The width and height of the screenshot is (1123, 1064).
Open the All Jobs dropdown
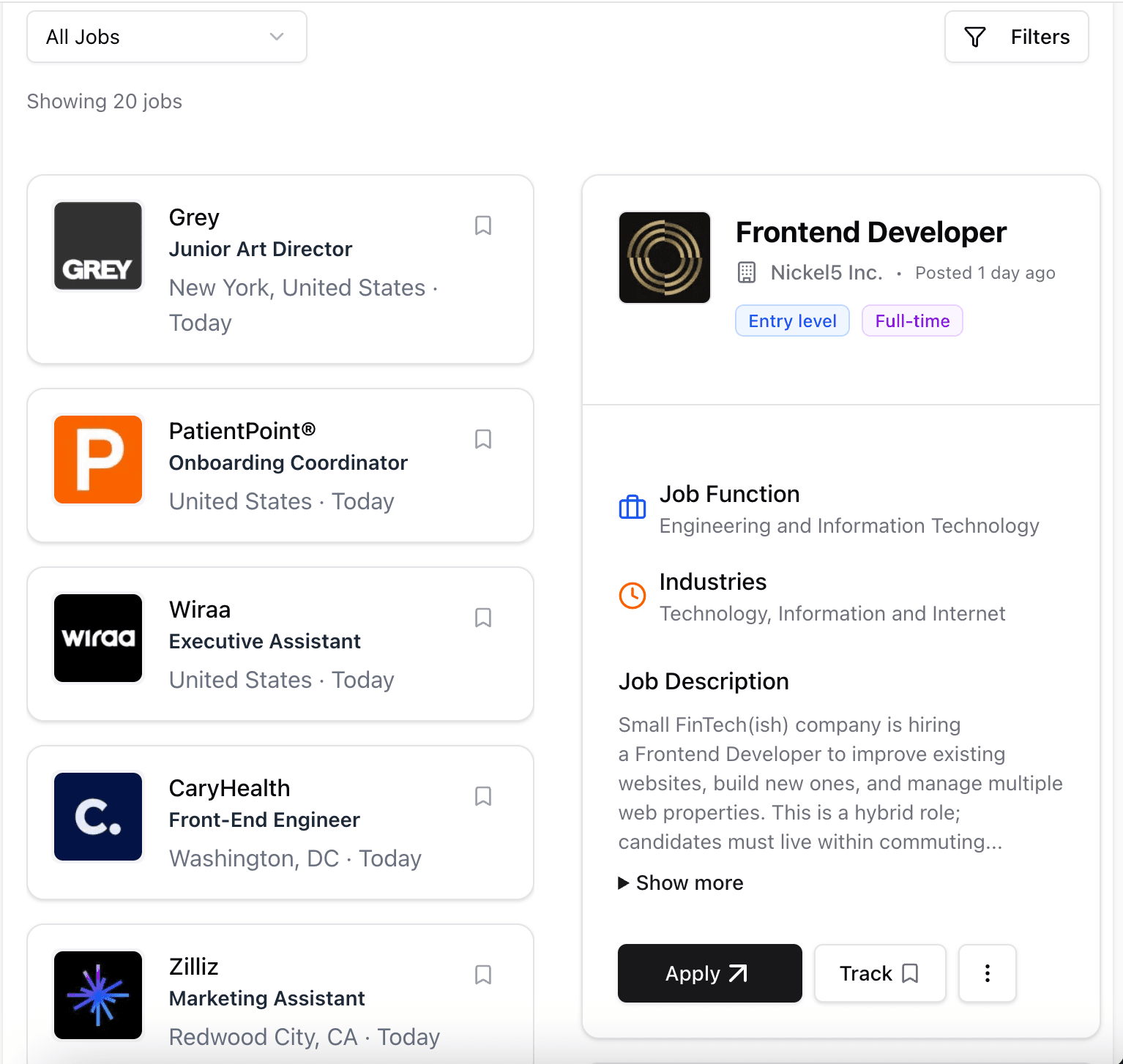point(166,37)
